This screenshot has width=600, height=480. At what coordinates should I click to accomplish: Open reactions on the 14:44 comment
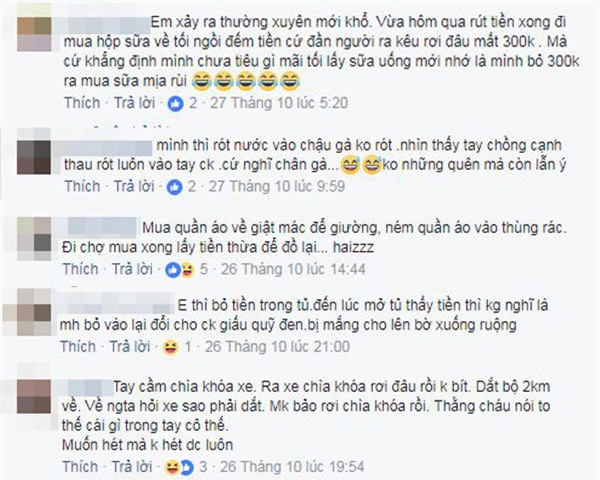tap(180, 270)
